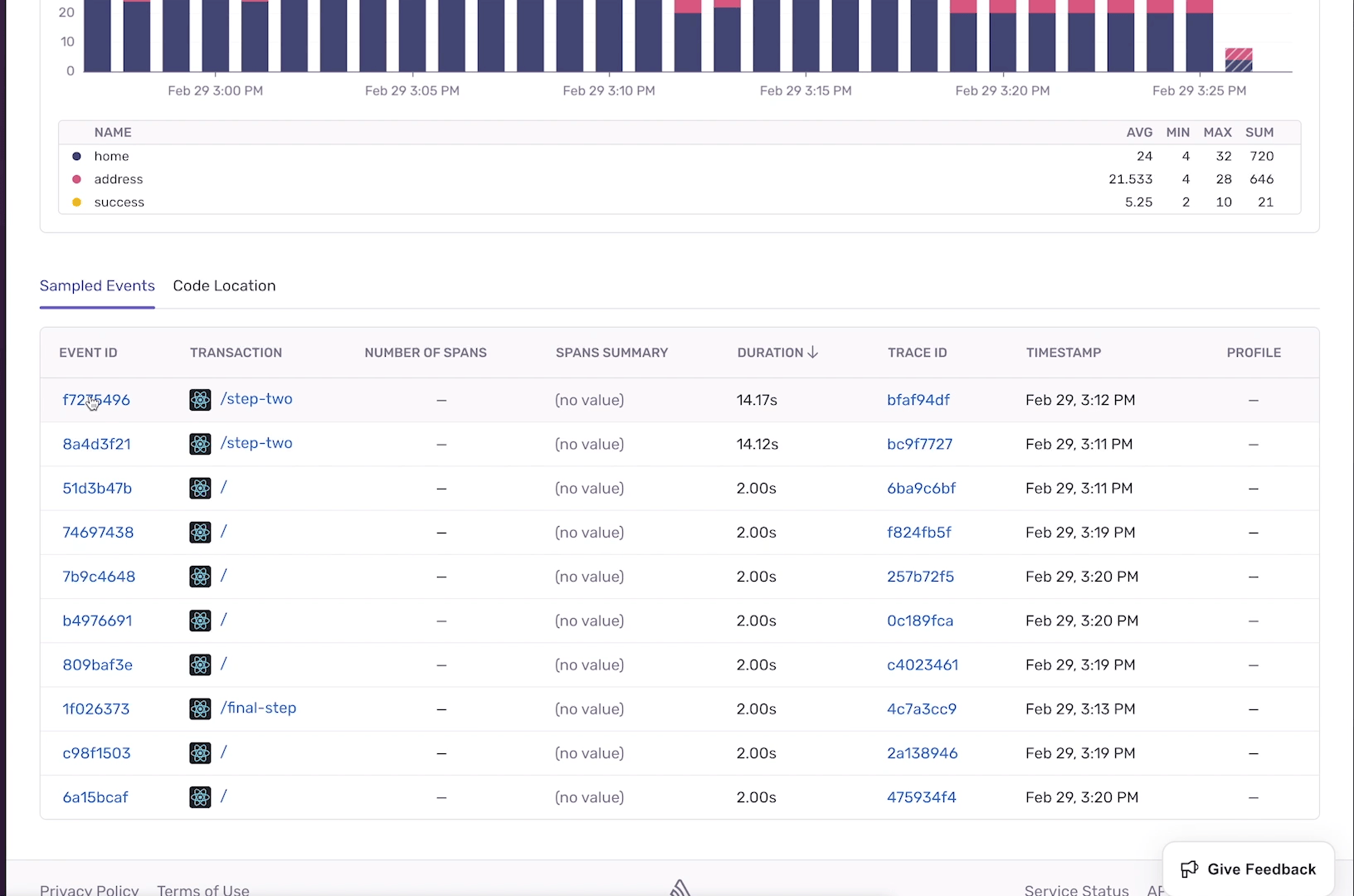Open the /step-two transaction in first row
Screen dimensions: 1354x896
click(256, 399)
